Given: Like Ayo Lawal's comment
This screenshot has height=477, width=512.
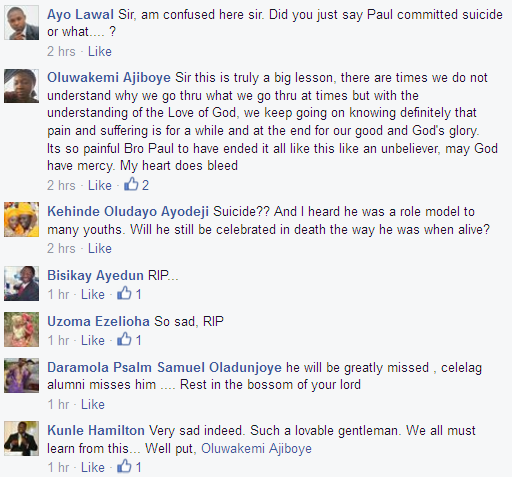Looking at the screenshot, I should point(100,52).
